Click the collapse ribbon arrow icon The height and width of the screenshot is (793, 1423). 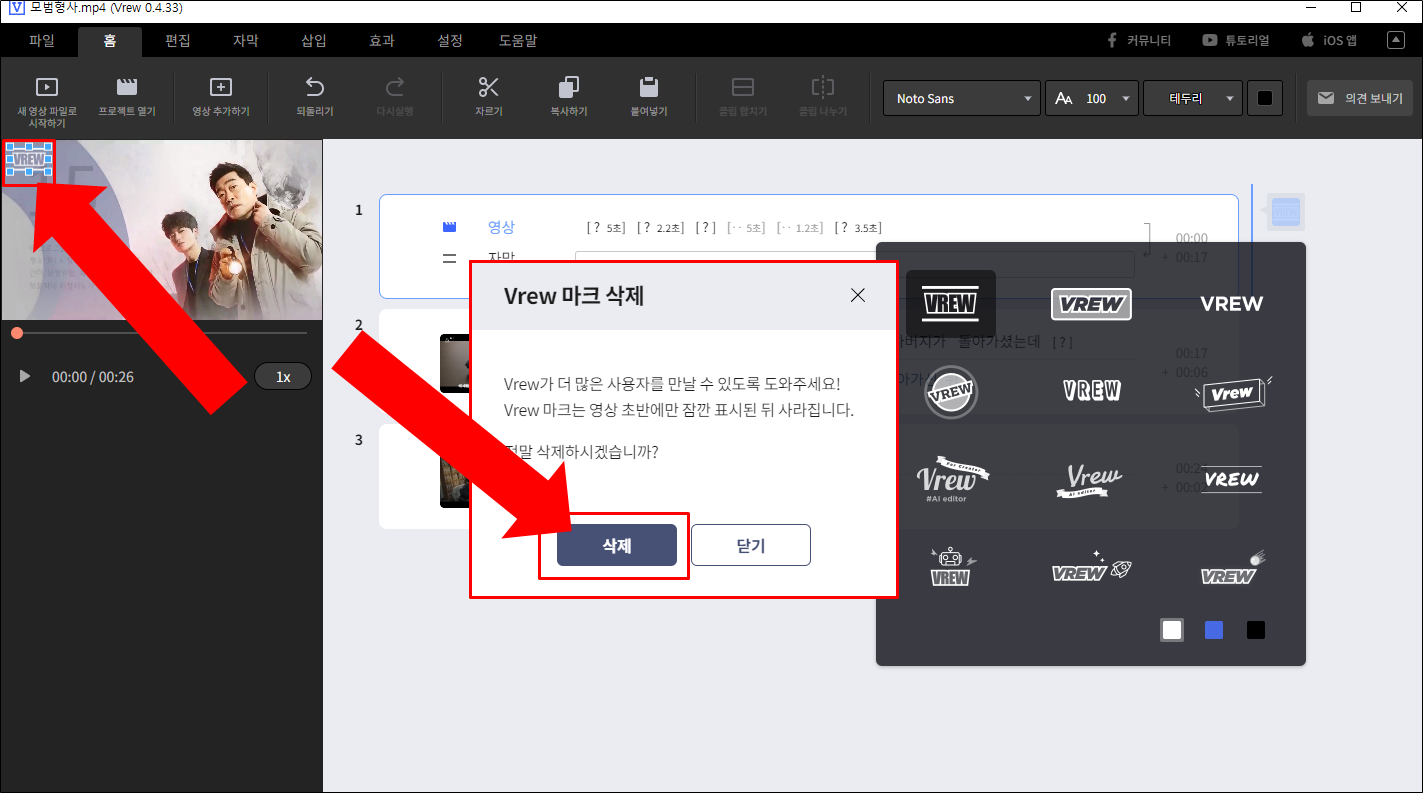(x=1396, y=41)
